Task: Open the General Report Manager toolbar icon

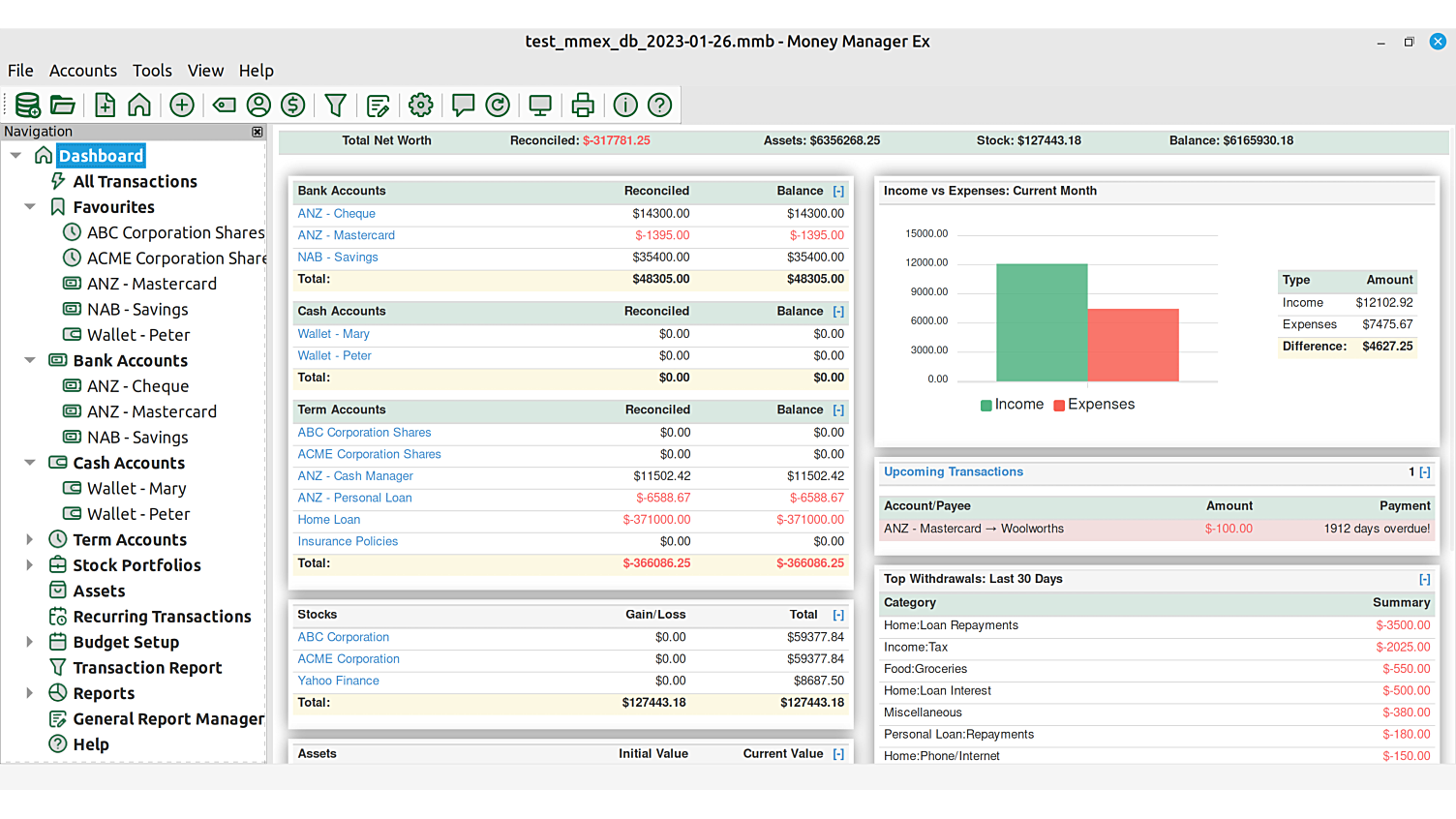Action: [x=378, y=105]
